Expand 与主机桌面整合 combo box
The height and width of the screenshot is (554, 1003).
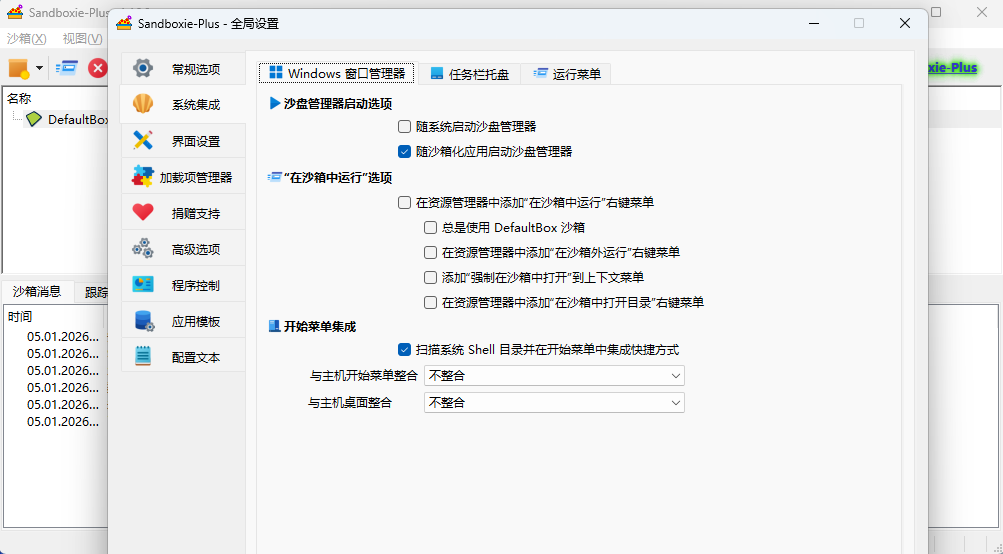(554, 403)
